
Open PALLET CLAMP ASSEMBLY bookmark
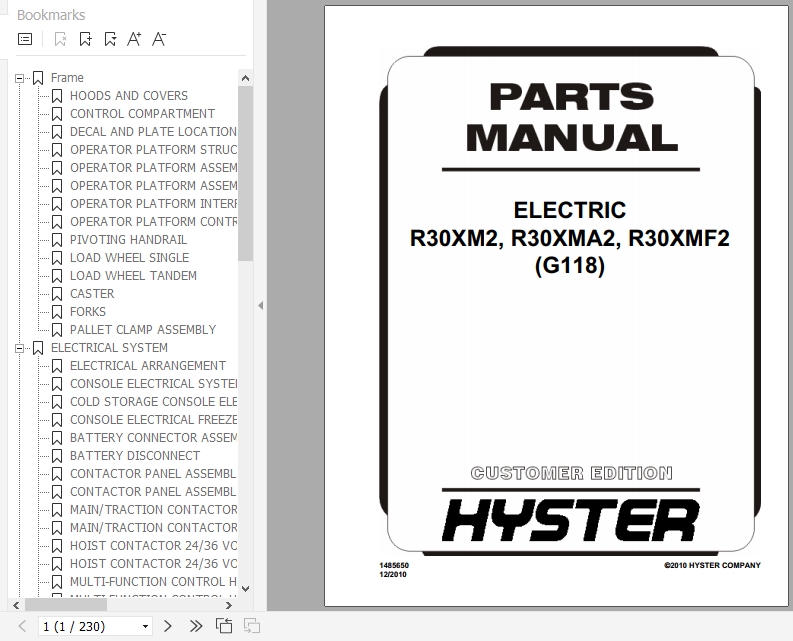coord(143,330)
